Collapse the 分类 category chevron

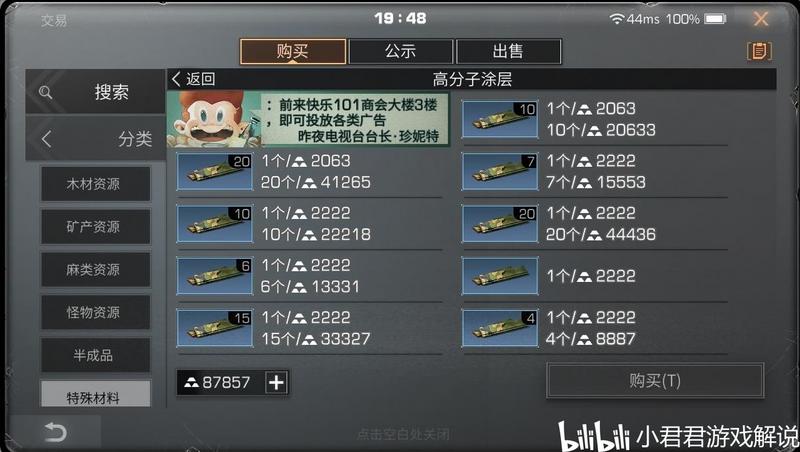46,139
